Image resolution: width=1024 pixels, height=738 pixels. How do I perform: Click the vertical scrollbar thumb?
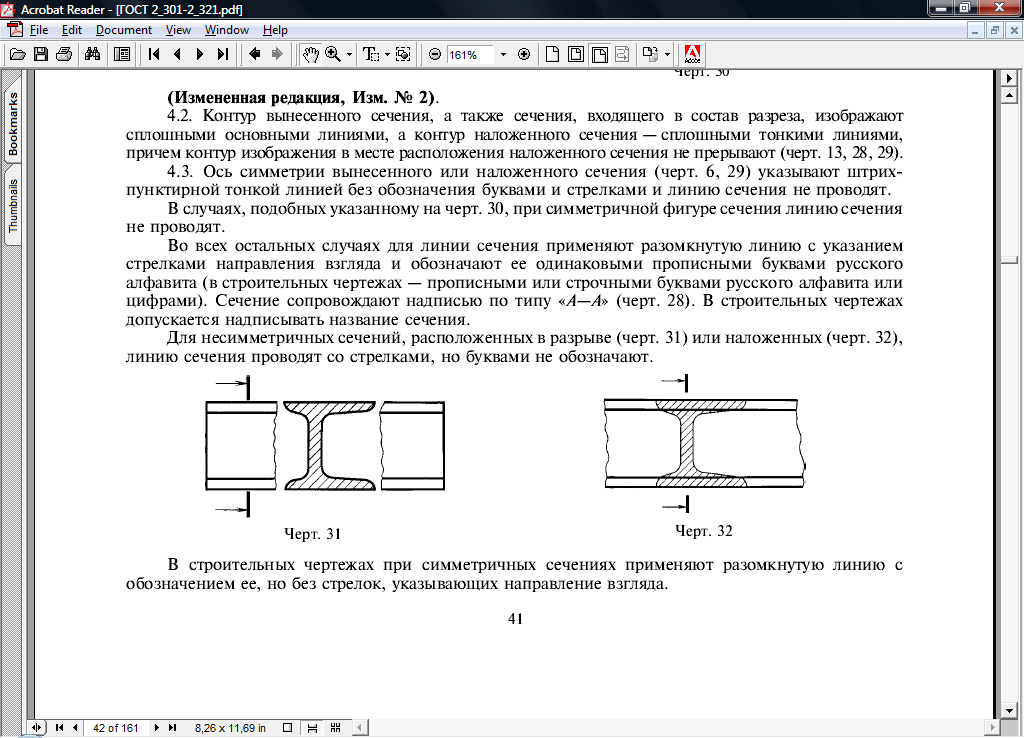click(x=1010, y=261)
